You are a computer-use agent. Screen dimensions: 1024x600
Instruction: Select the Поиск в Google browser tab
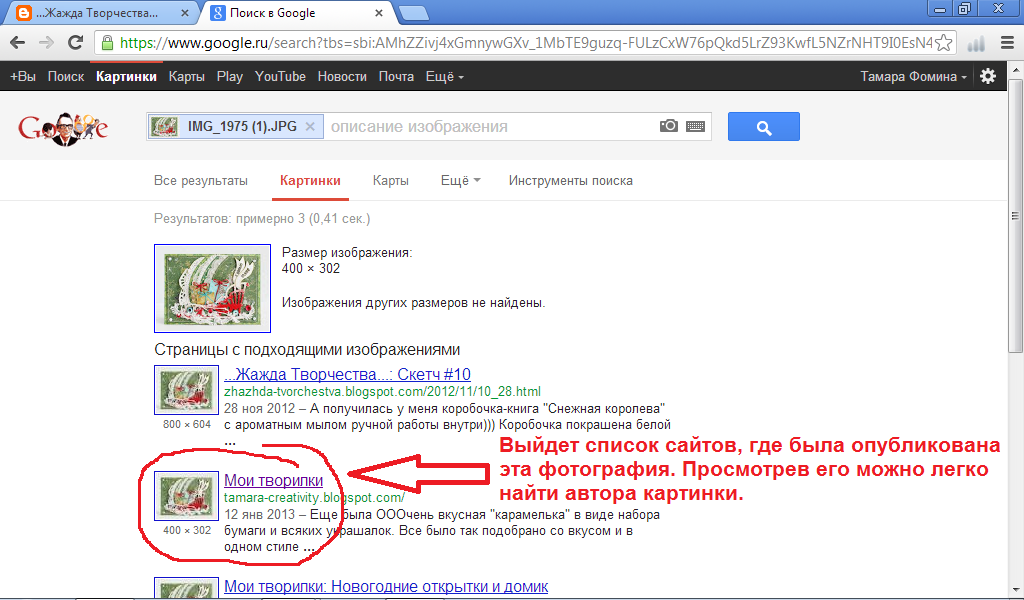(298, 13)
